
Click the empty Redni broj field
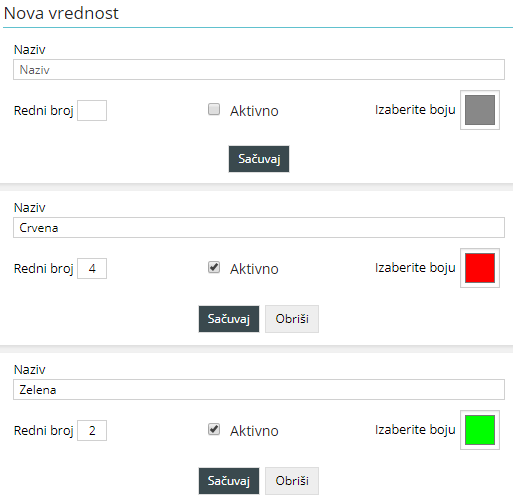click(x=92, y=110)
